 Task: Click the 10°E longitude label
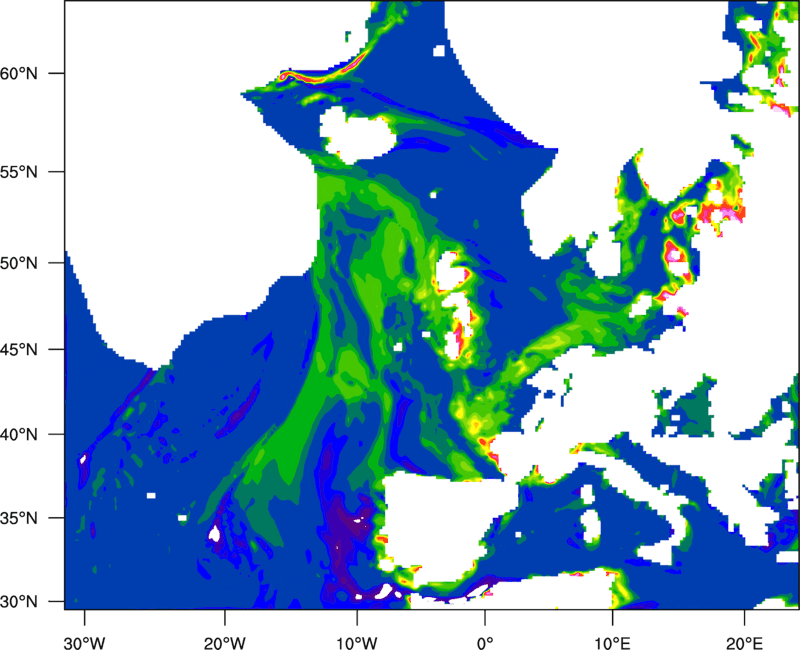click(x=612, y=643)
